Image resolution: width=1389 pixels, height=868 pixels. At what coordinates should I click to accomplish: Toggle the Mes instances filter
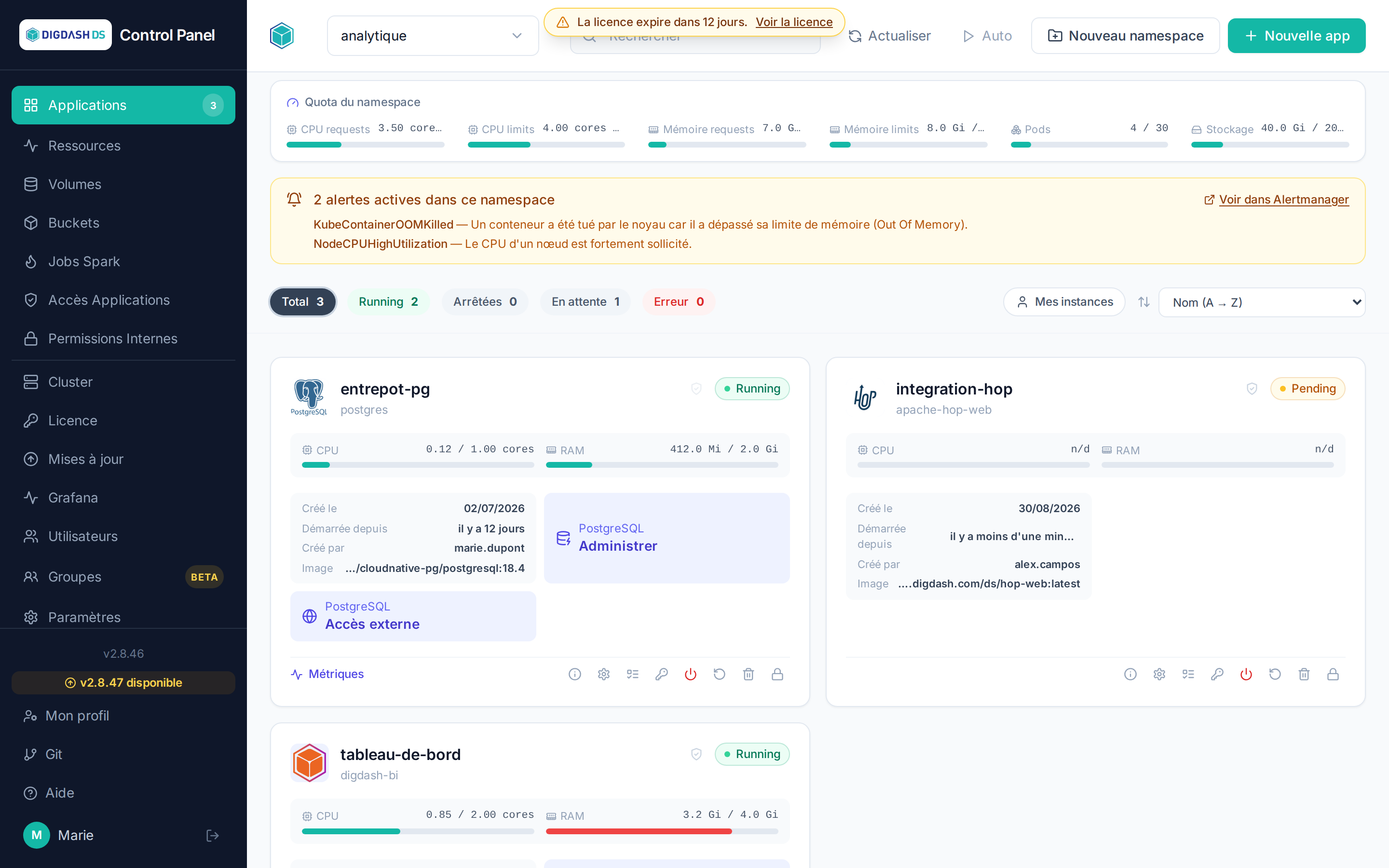pos(1064,302)
